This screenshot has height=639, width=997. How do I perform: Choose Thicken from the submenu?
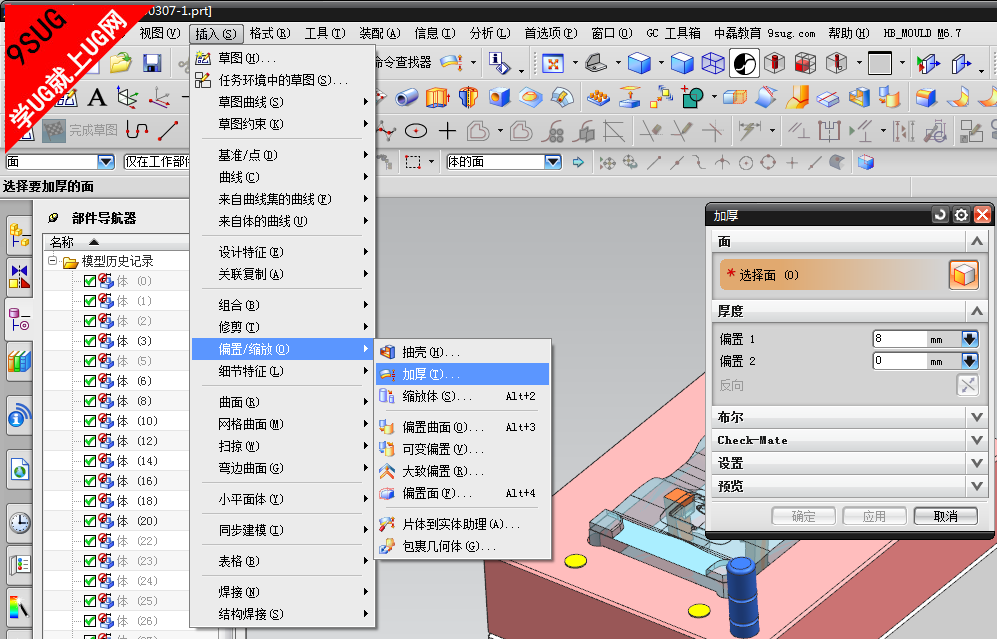463,374
